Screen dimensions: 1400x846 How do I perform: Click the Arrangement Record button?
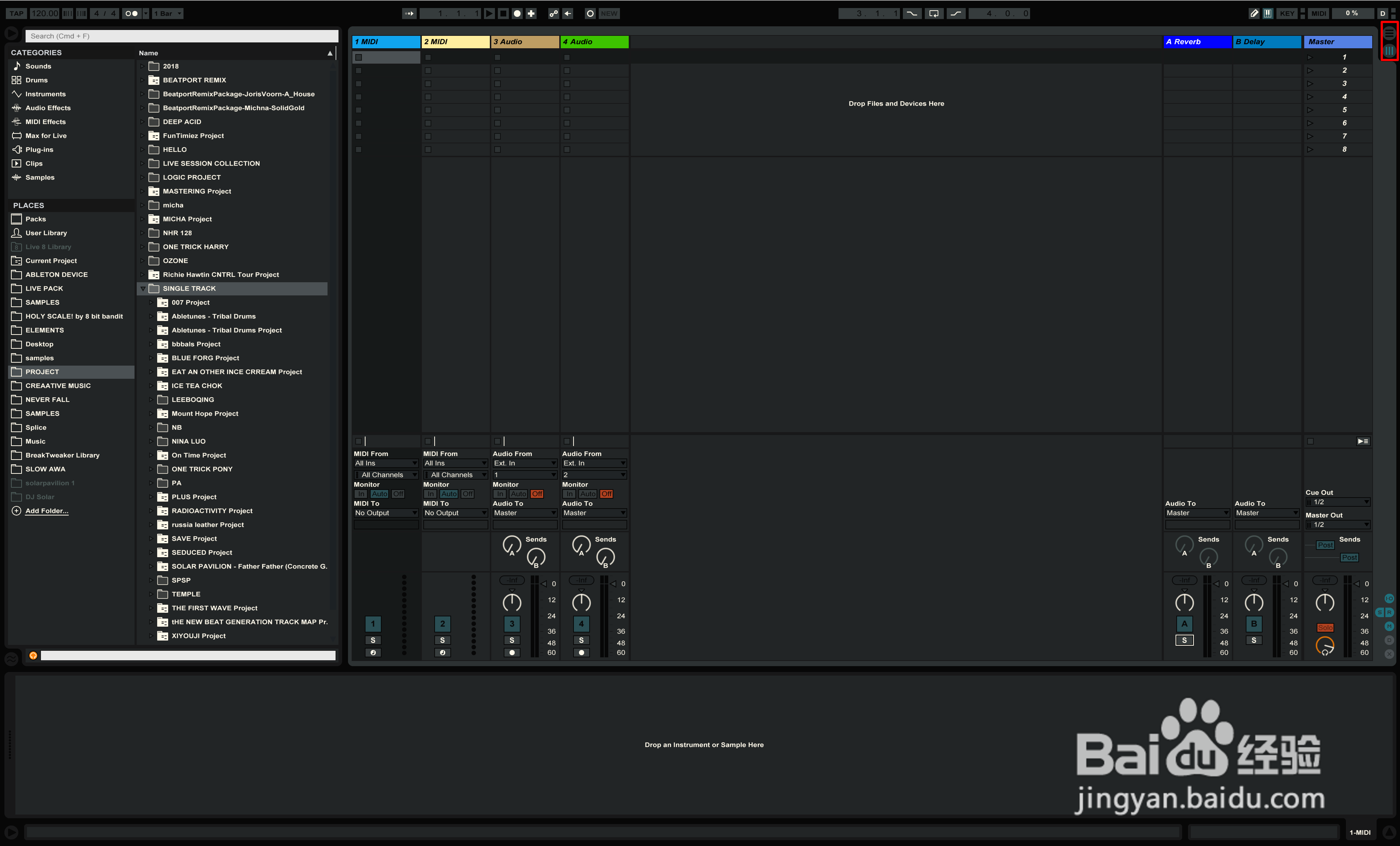(x=517, y=13)
